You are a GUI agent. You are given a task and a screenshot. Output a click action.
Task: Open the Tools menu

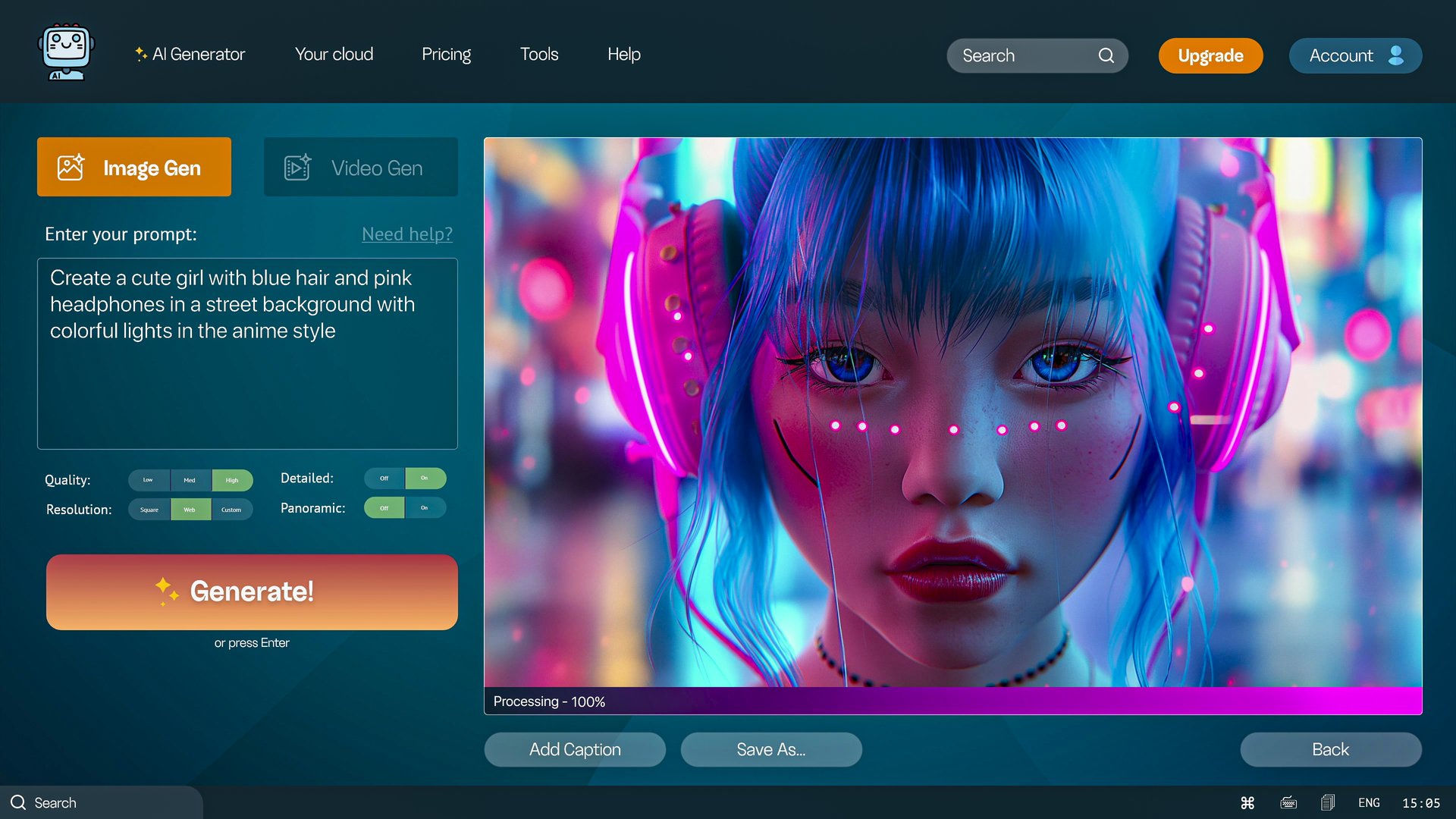point(538,54)
